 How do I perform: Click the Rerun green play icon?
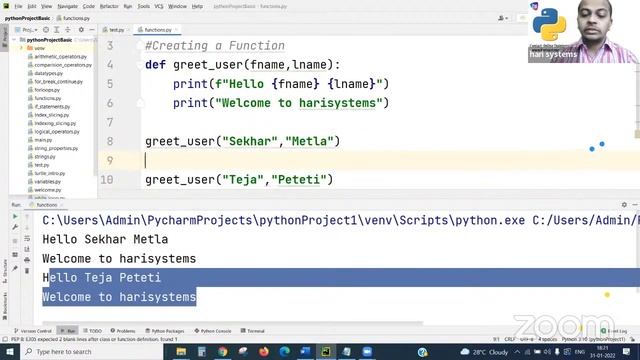(15, 216)
